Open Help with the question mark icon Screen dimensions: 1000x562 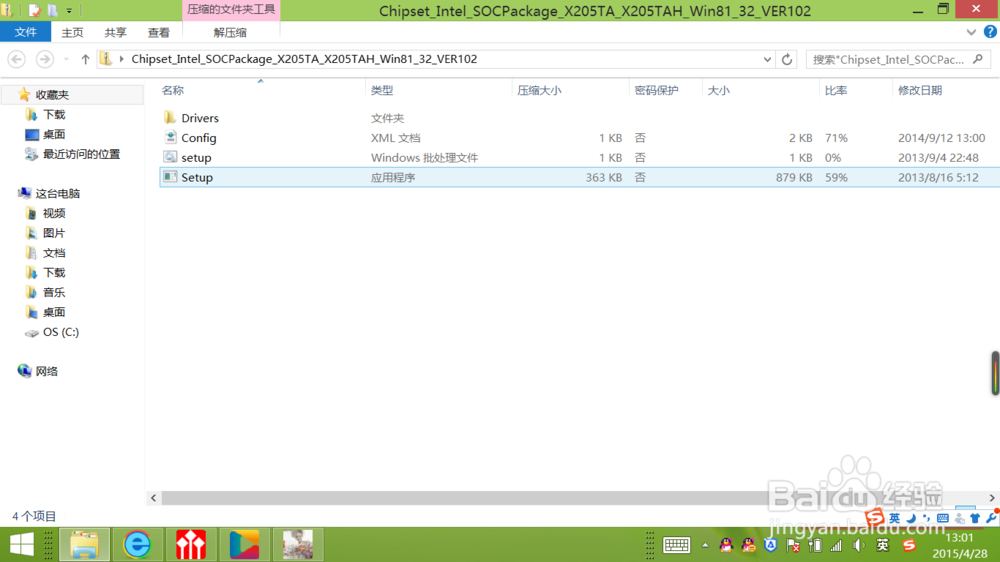[x=990, y=32]
